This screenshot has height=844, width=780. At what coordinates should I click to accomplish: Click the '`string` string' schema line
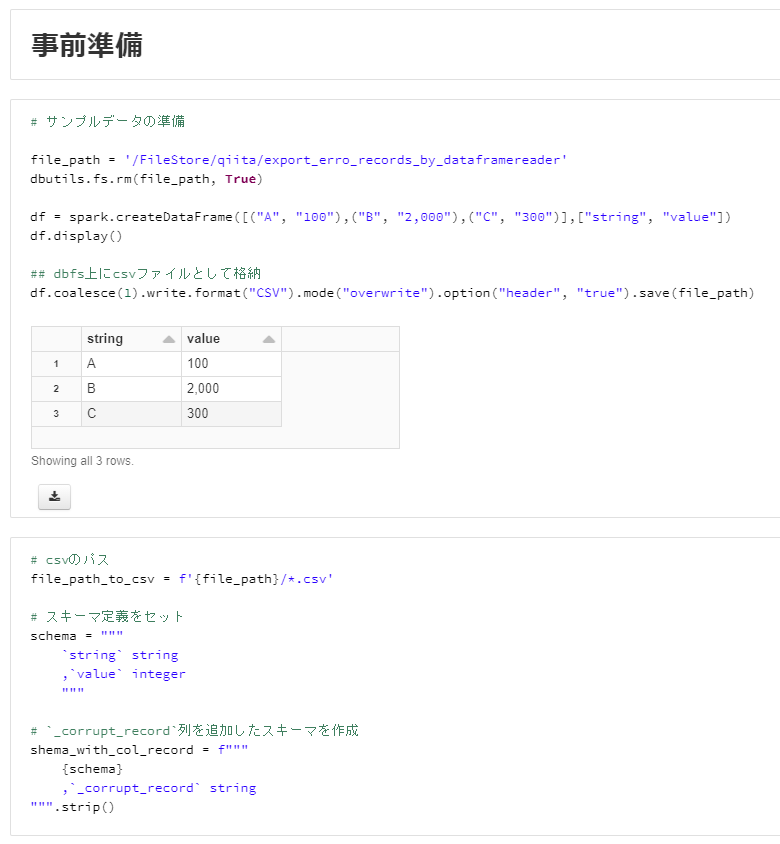tap(120, 655)
